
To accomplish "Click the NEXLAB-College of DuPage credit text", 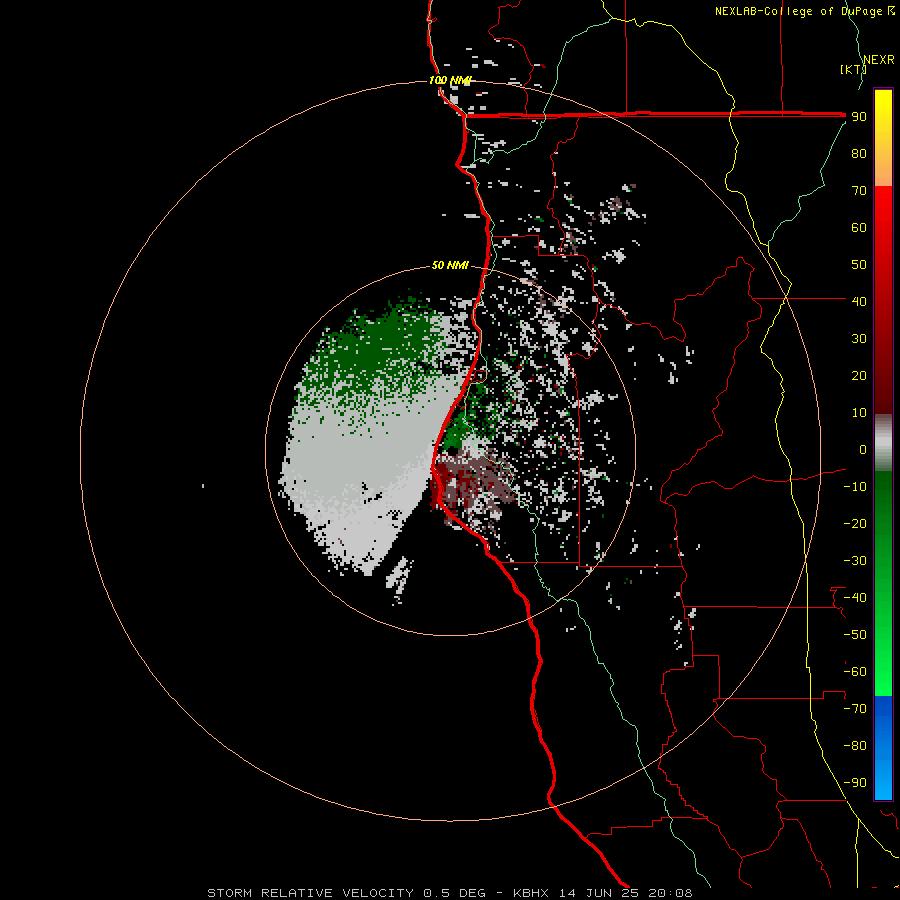I will click(x=805, y=11).
